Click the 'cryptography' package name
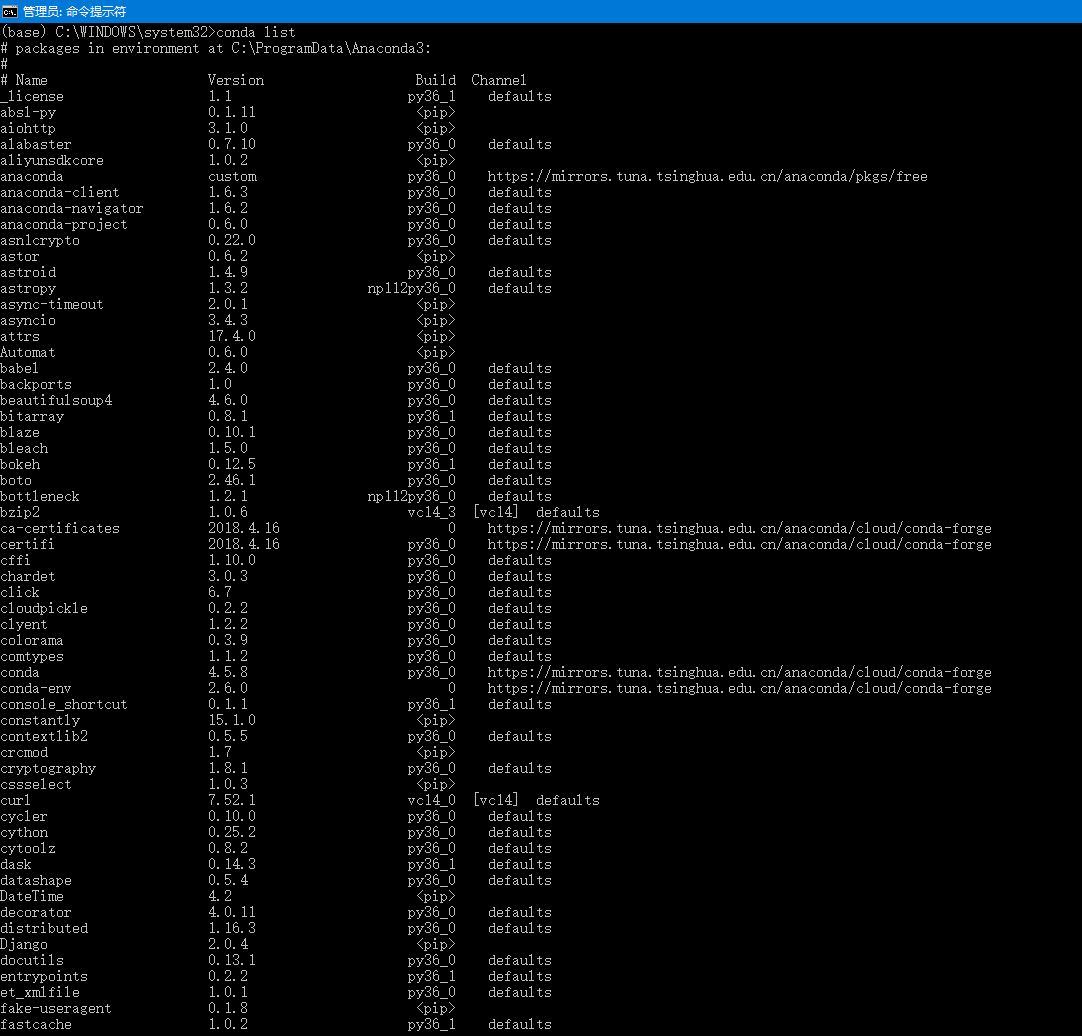This screenshot has width=1082, height=1036. tap(48, 769)
